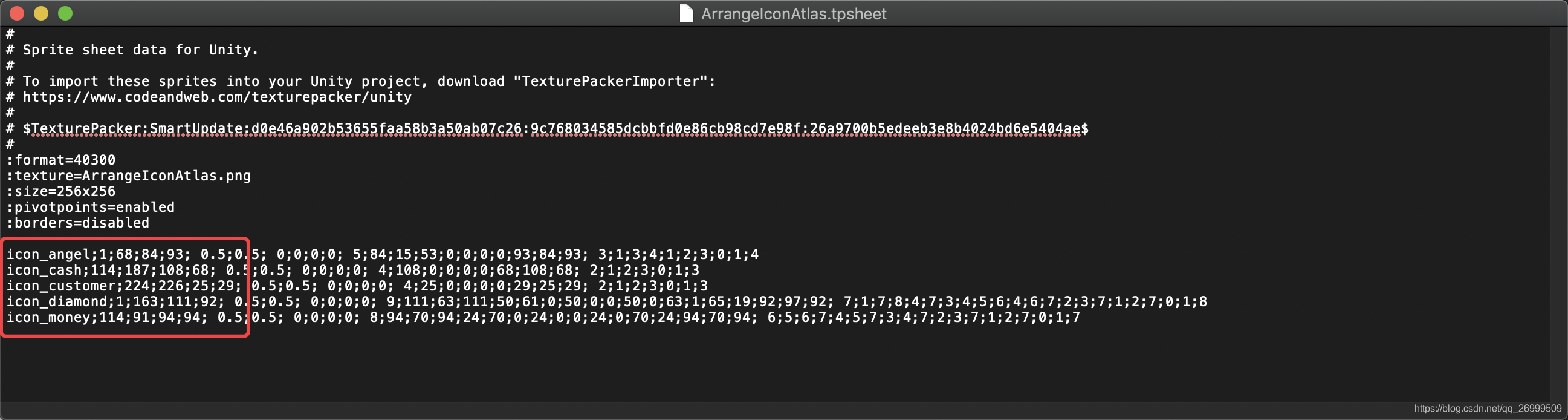Click the :size=256x256 line
The width and height of the screenshot is (1568, 420).
(61, 191)
